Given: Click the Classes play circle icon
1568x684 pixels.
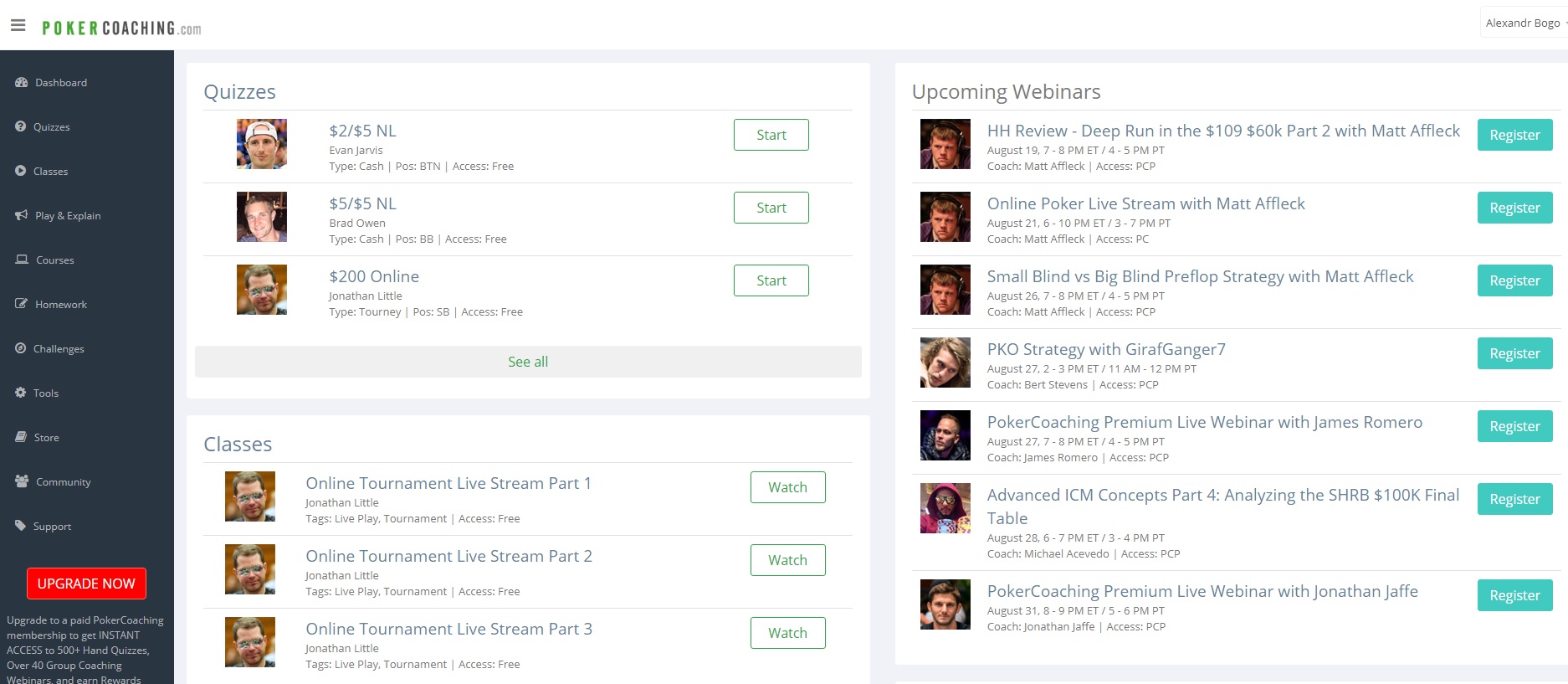Looking at the screenshot, I should tap(20, 171).
